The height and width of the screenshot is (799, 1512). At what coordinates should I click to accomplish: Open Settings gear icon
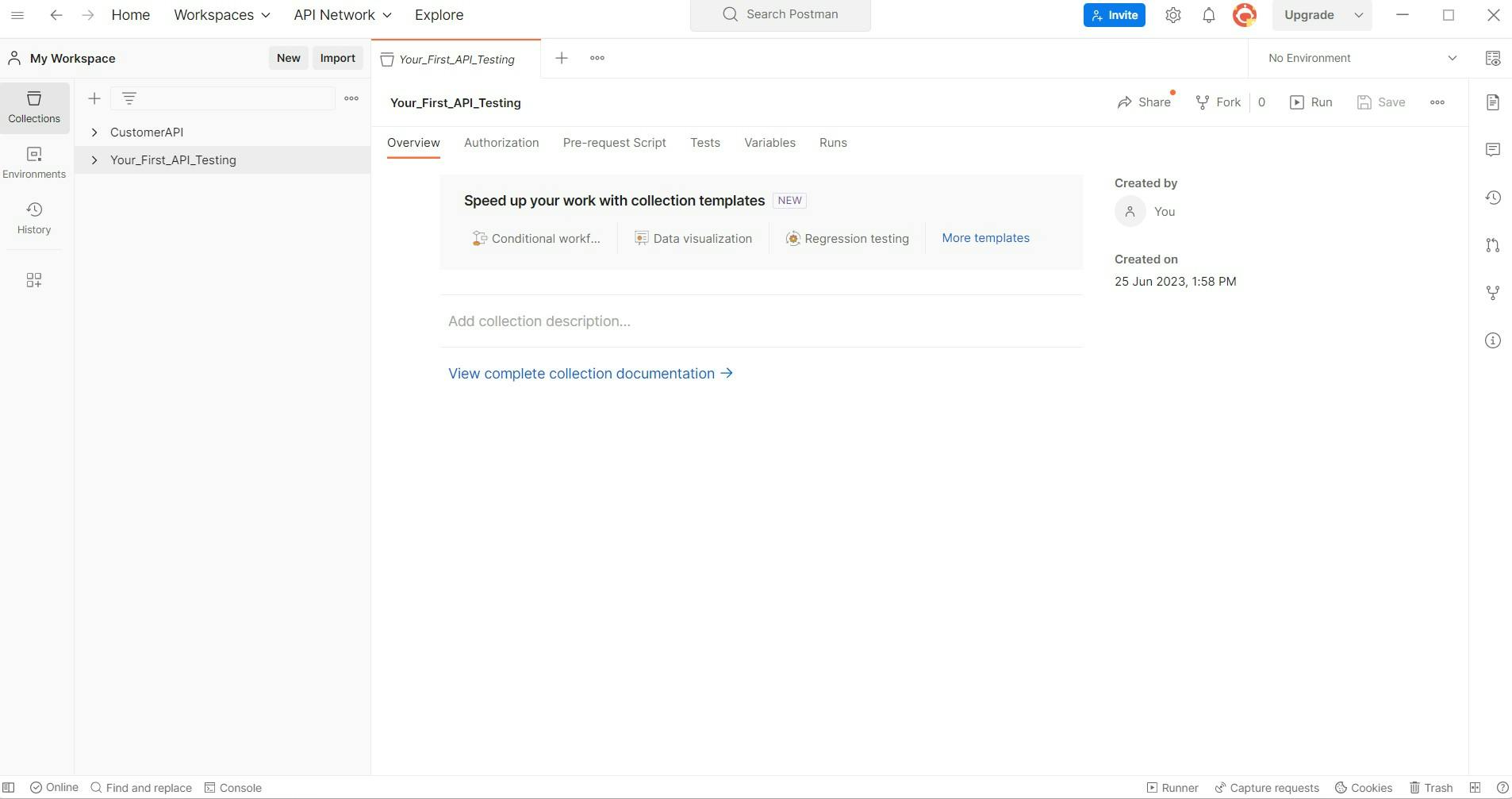pos(1173,15)
